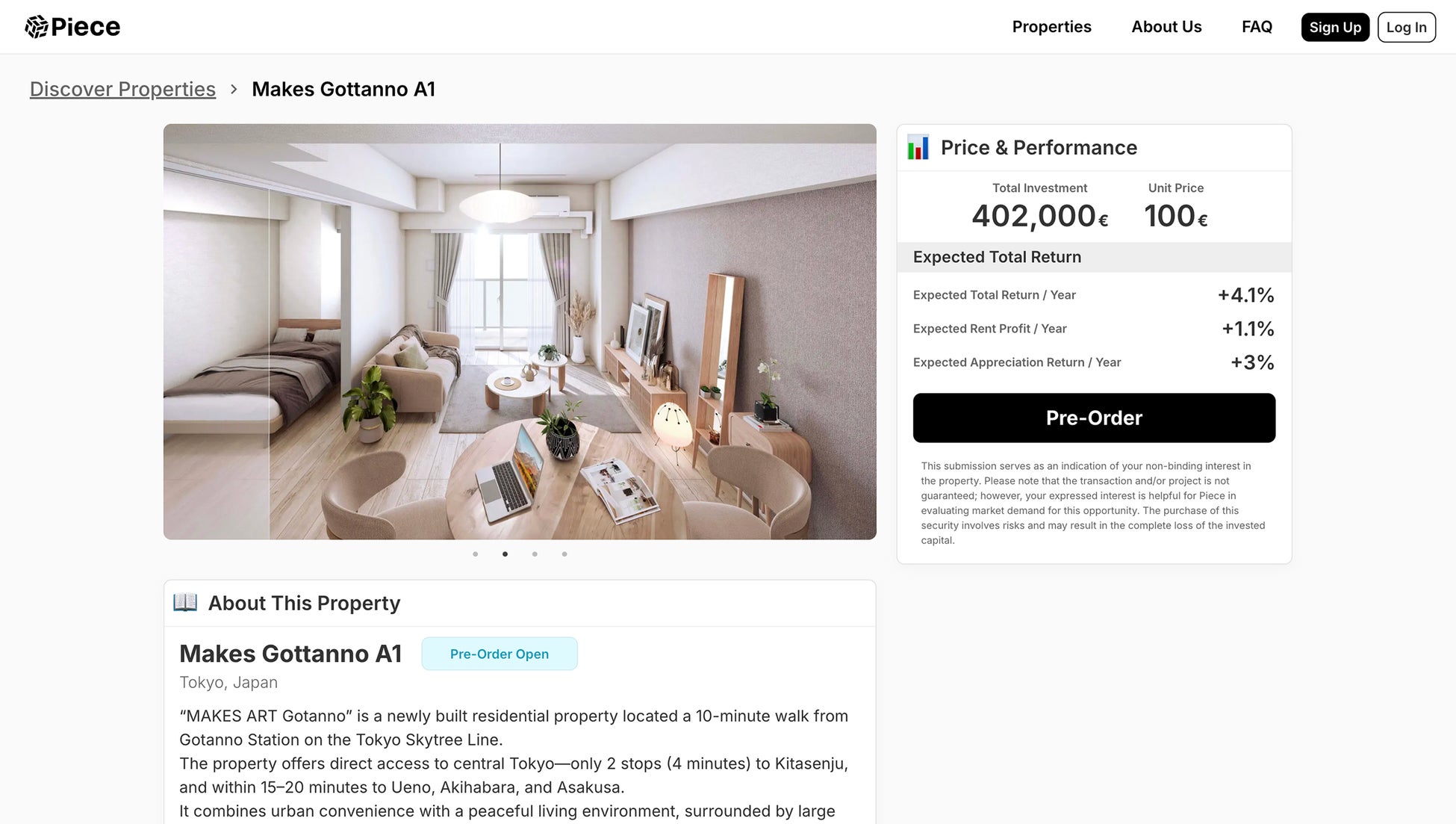Click the bar chart icon beside Price & Performance
The image size is (1456, 824).
[x=918, y=147]
